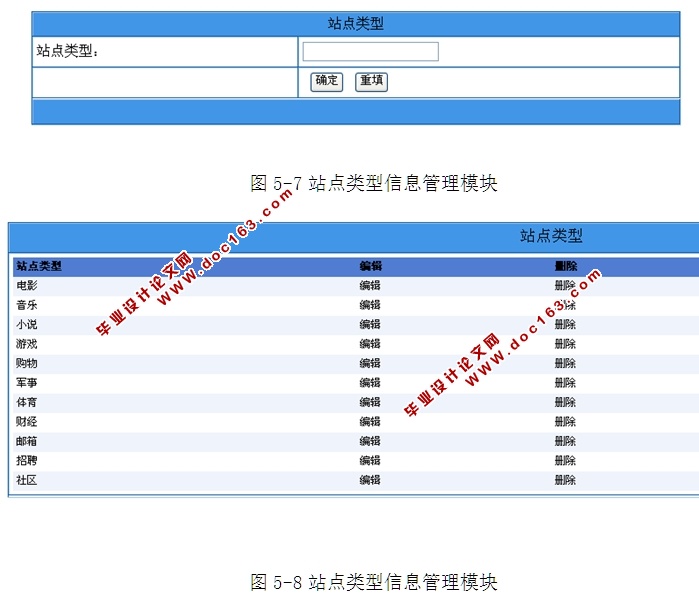This screenshot has height=611, width=699.
Task: Click the 站点类型 title above the list
Action: click(551, 235)
